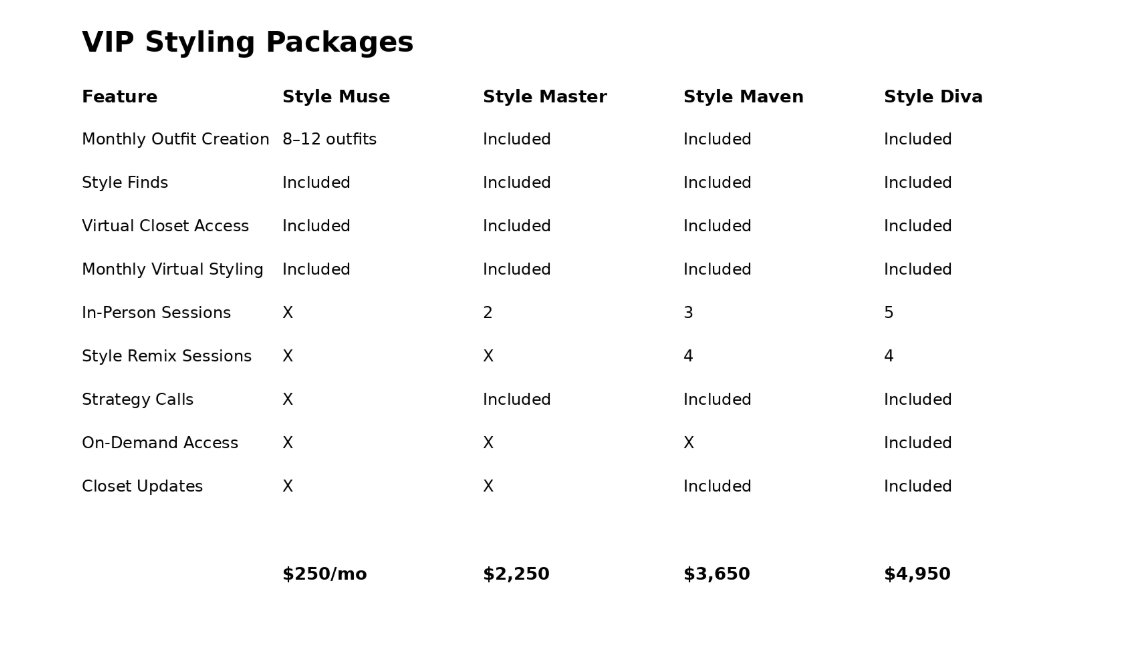The height and width of the screenshot is (664, 1146).
Task: Select the In-Person Sessions row label
Action: (156, 313)
